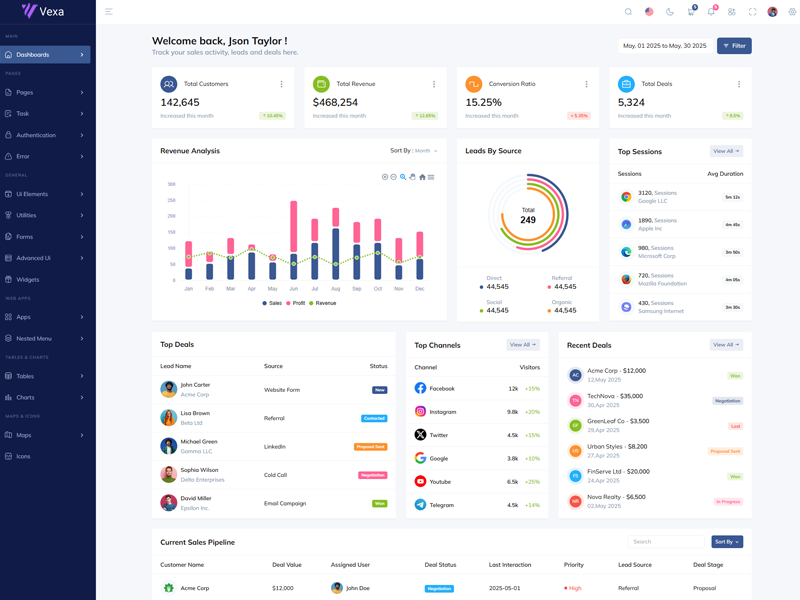The width and height of the screenshot is (800, 600).
Task: Click the chart zoom-in icon
Action: coord(385,177)
